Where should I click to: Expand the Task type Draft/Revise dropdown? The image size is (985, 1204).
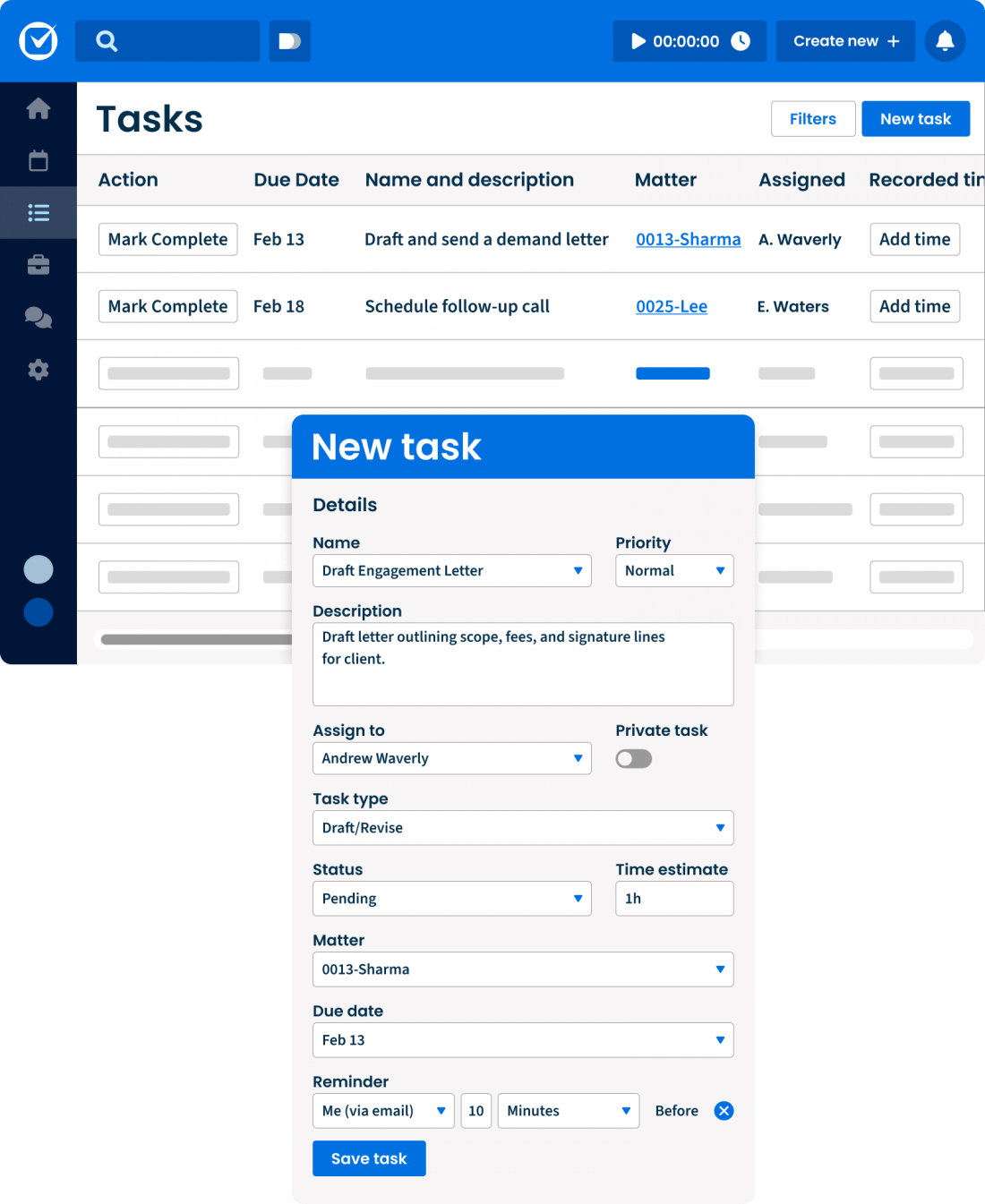[x=523, y=827]
